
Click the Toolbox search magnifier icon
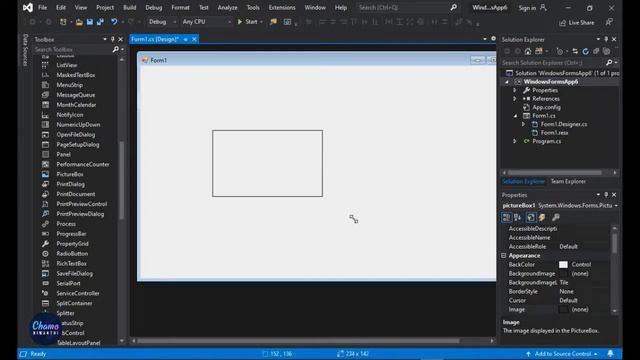tap(116, 49)
